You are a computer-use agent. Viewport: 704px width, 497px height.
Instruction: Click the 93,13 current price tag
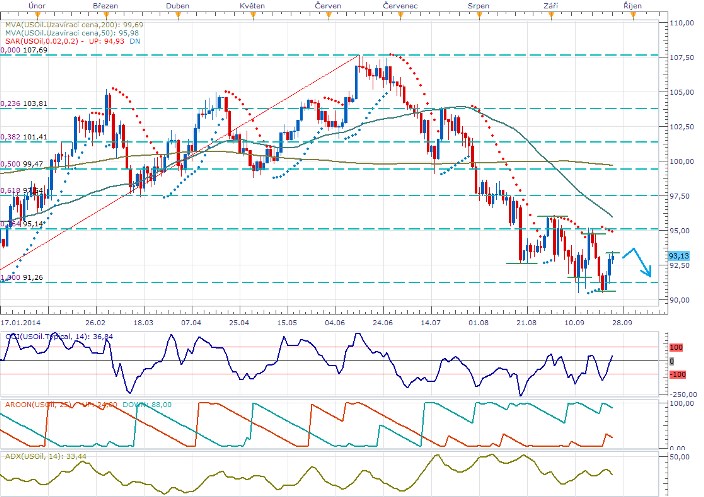(x=681, y=256)
